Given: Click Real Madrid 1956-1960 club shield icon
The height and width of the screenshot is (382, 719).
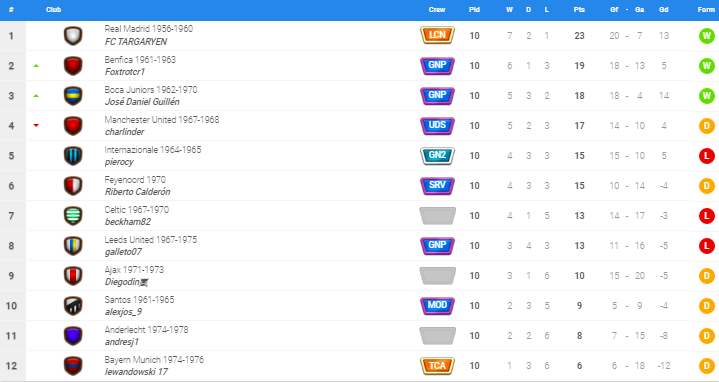Looking at the screenshot, I should click(73, 36).
